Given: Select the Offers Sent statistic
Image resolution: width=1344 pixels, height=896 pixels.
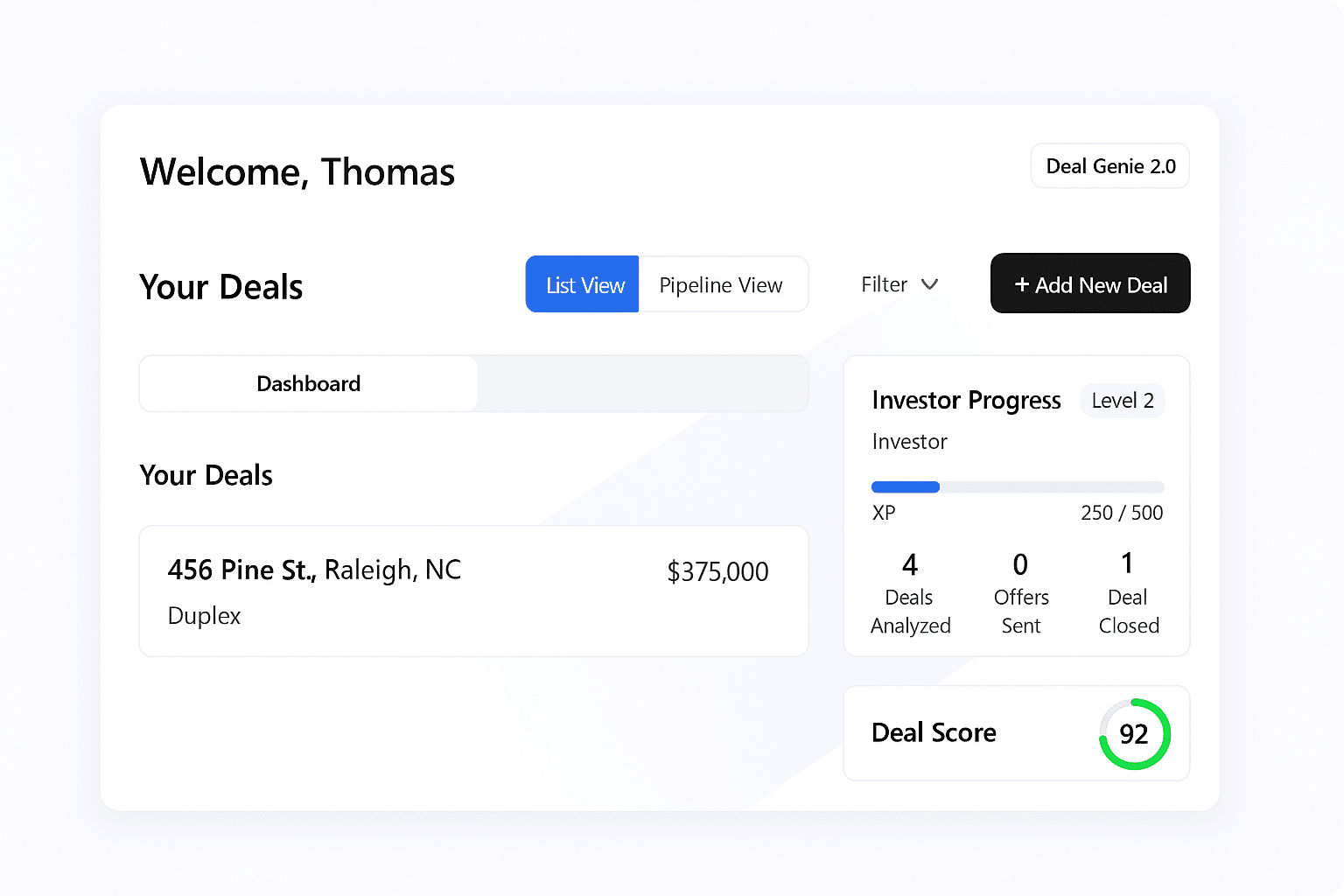Looking at the screenshot, I should coord(1020,593).
